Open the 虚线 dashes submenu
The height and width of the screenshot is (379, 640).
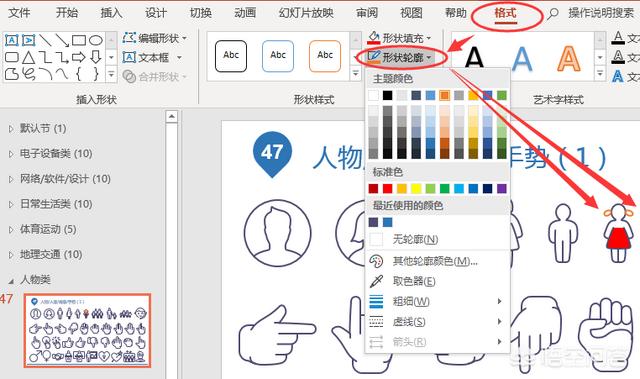(437, 322)
